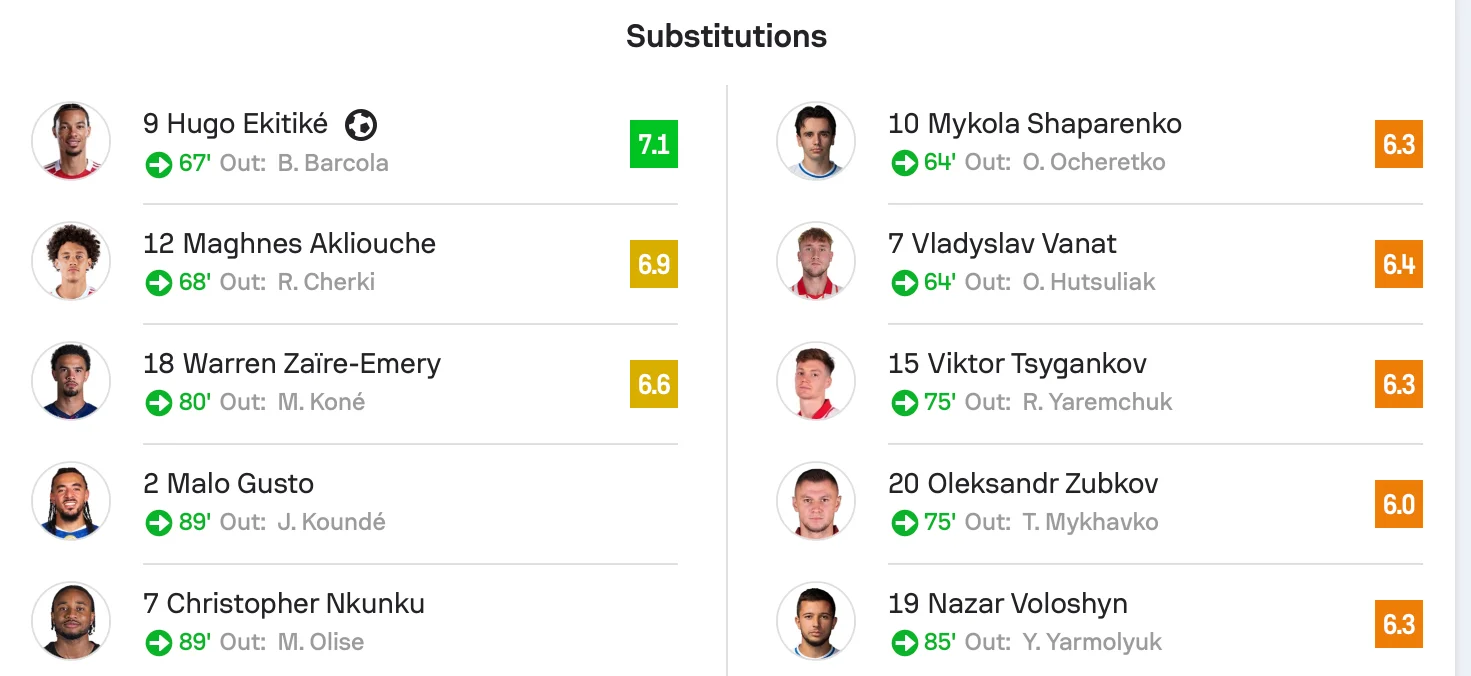Click the substitution arrow under Vladyslav Vanat
The image size is (1471, 676).
click(905, 284)
